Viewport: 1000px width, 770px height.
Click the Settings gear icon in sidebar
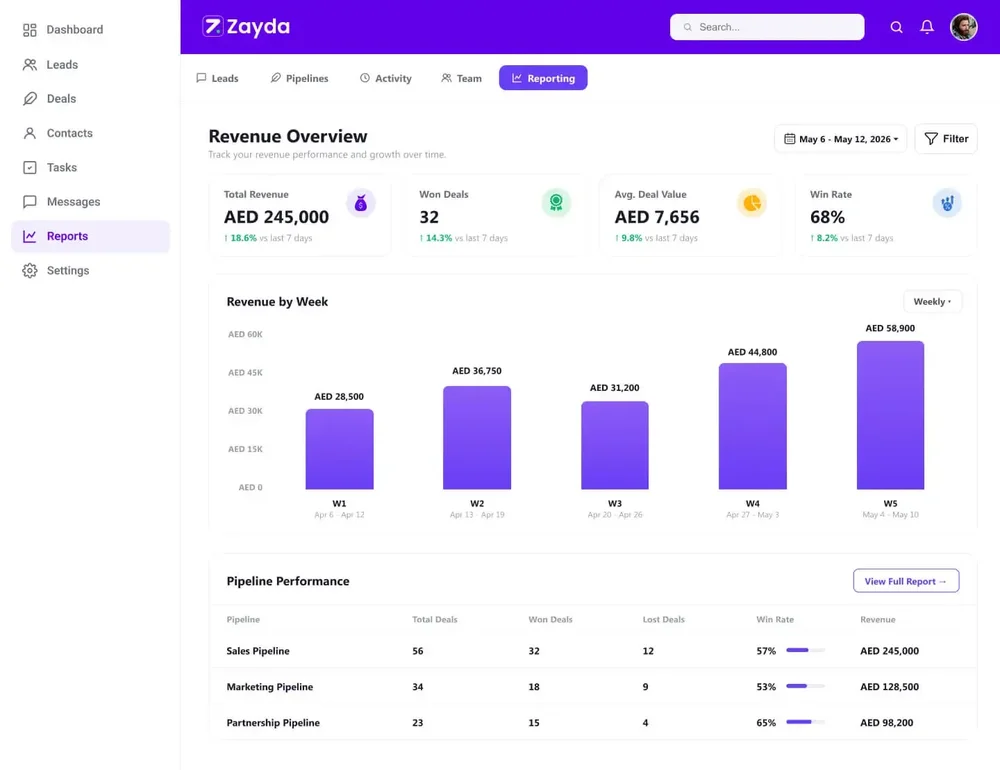29,270
